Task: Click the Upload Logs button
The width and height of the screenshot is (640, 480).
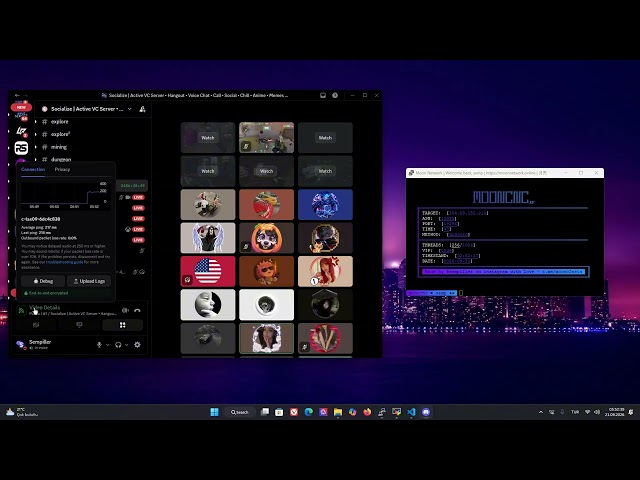Action: click(89, 281)
